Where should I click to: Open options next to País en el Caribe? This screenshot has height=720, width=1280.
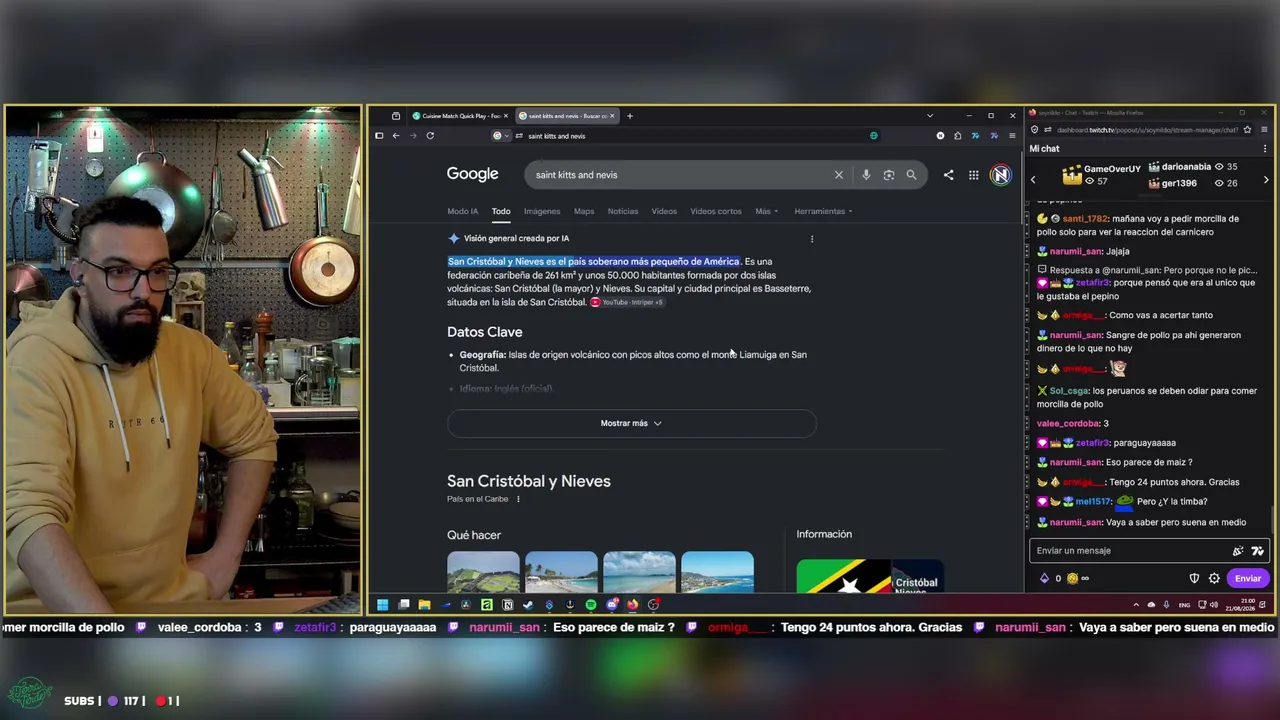[x=518, y=499]
